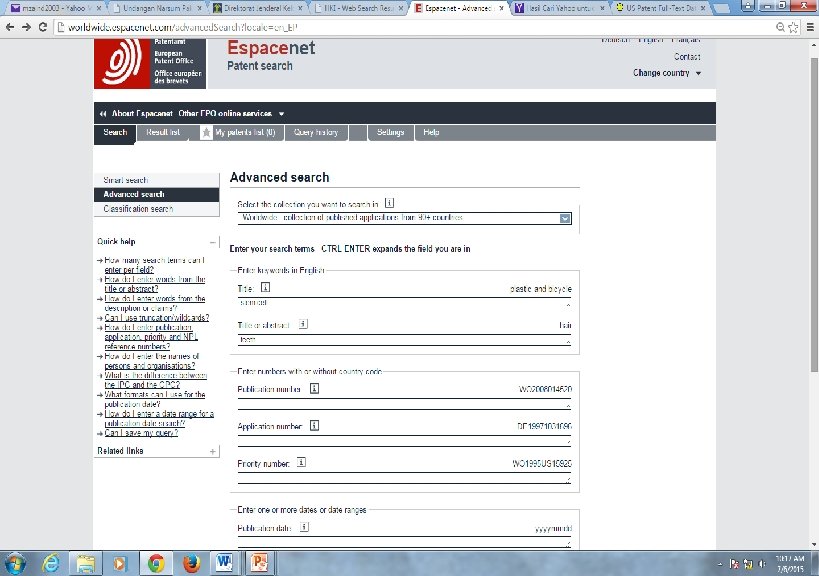The width and height of the screenshot is (819, 576).
Task: Open Help tab
Action: coord(431,133)
